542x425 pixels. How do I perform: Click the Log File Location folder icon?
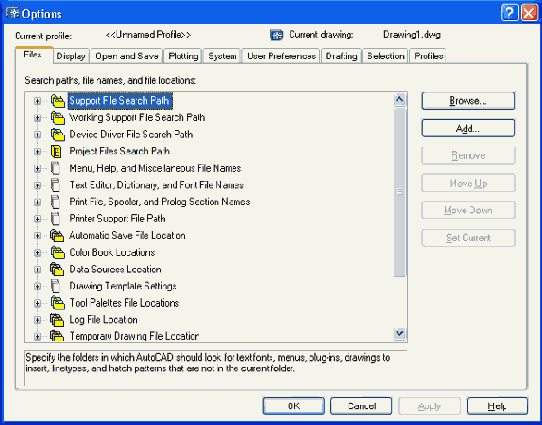click(x=57, y=320)
